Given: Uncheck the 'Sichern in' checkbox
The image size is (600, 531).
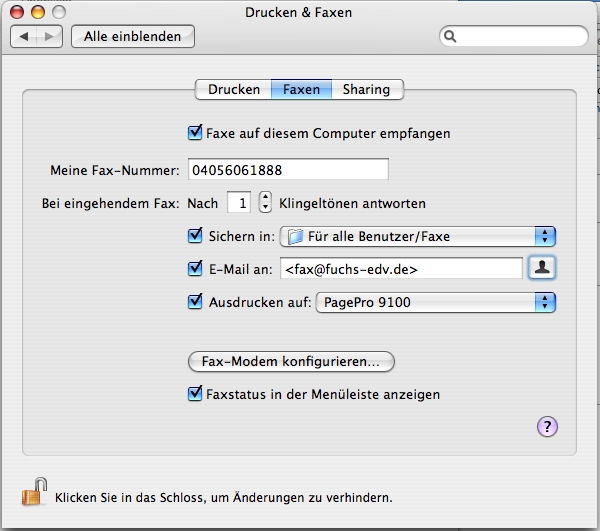Looking at the screenshot, I should tap(195, 236).
